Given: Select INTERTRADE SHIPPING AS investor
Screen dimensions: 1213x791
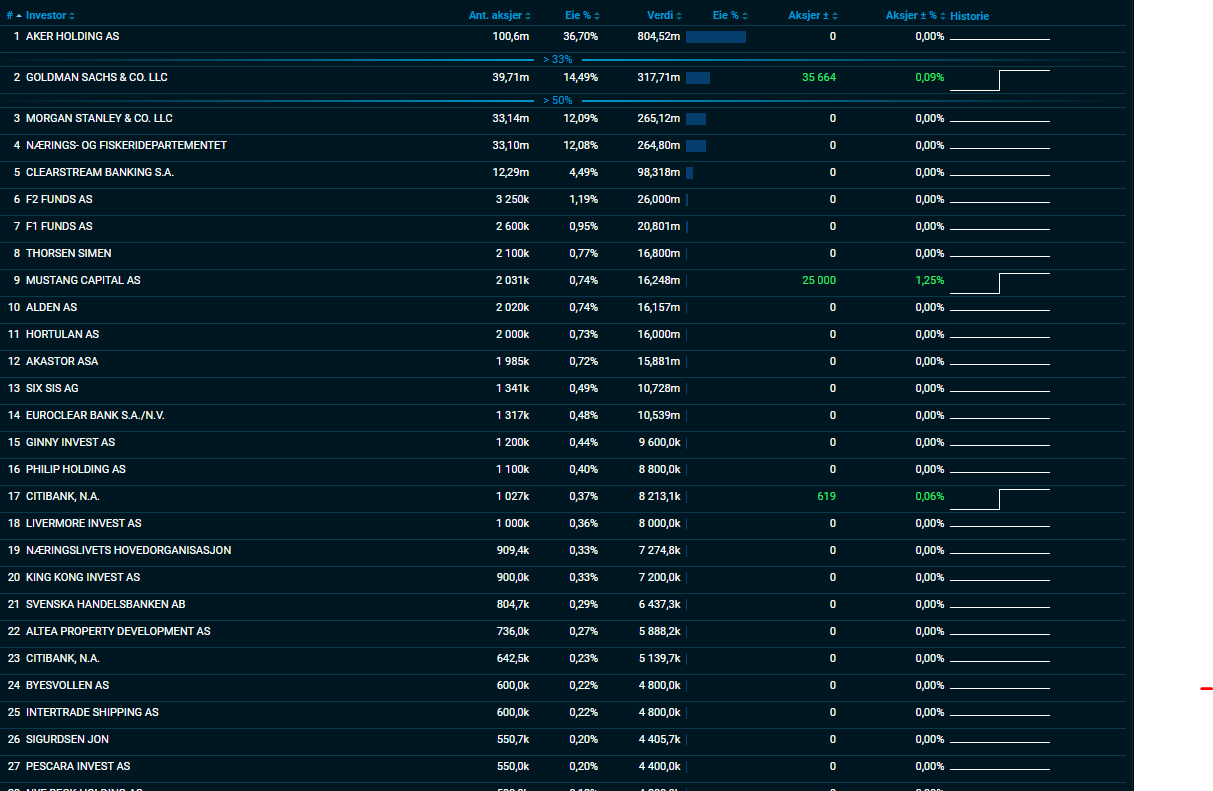Looking at the screenshot, I should pyautogui.click(x=92, y=712).
